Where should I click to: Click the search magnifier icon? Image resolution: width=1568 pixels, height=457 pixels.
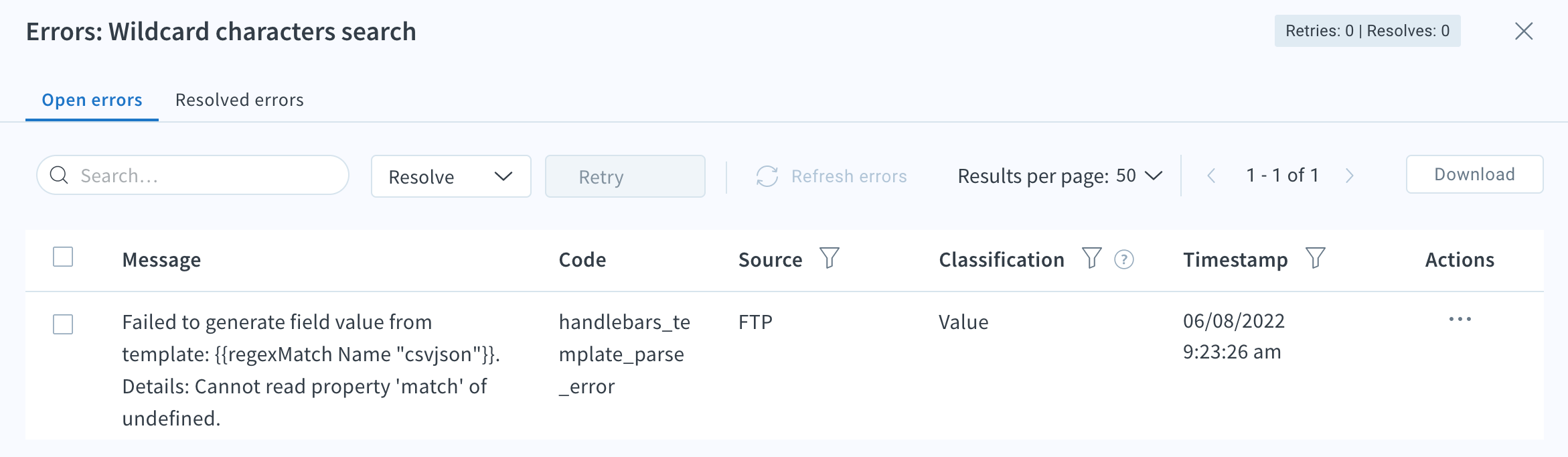pos(60,176)
